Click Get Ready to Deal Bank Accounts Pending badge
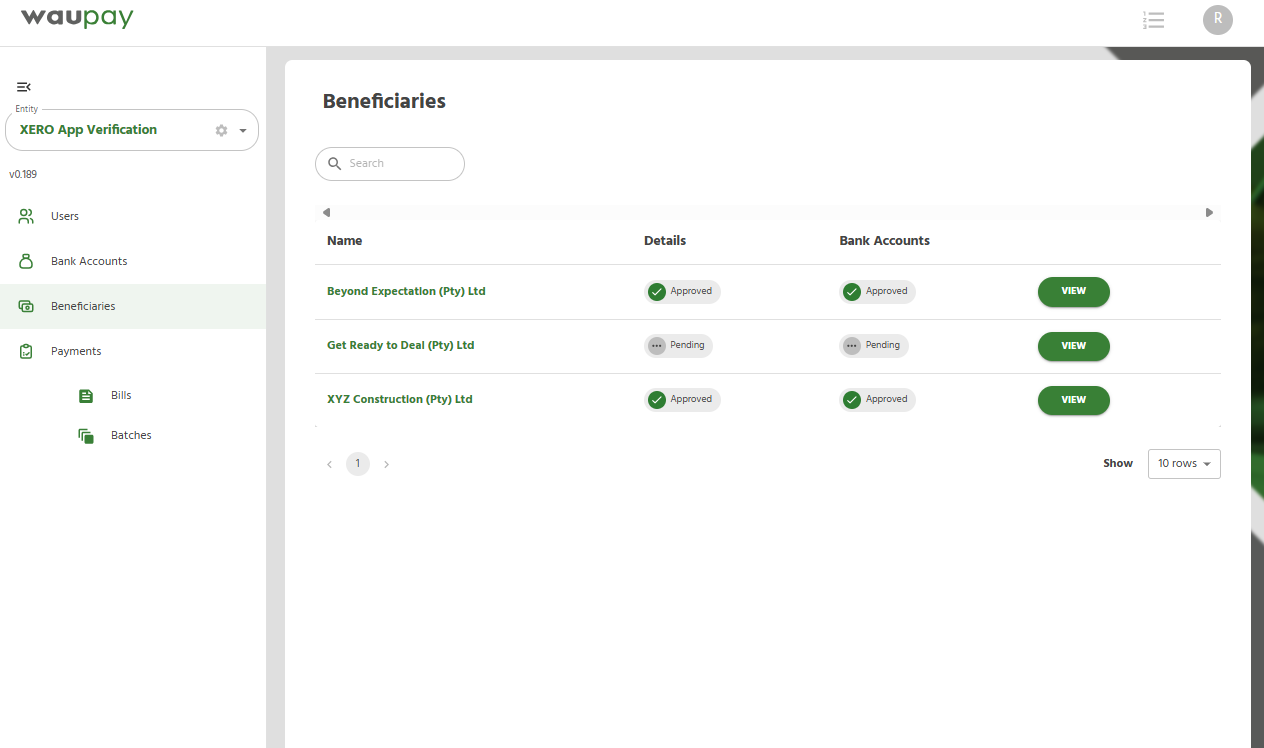1264x748 pixels. [x=873, y=346]
